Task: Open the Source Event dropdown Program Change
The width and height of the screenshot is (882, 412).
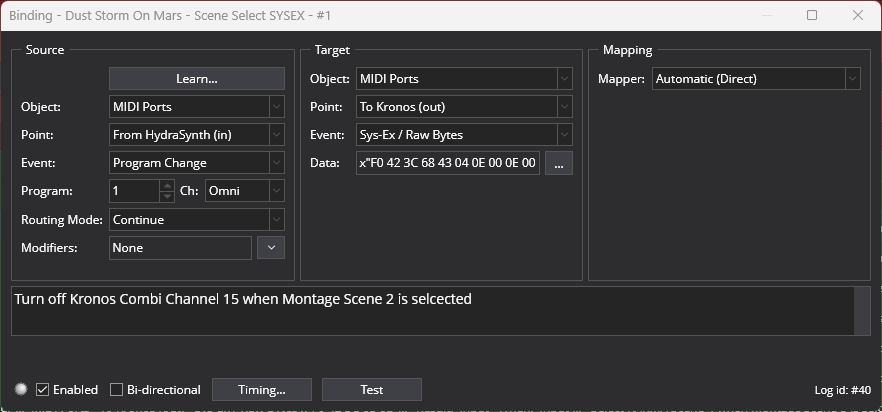Action: [x=197, y=163]
